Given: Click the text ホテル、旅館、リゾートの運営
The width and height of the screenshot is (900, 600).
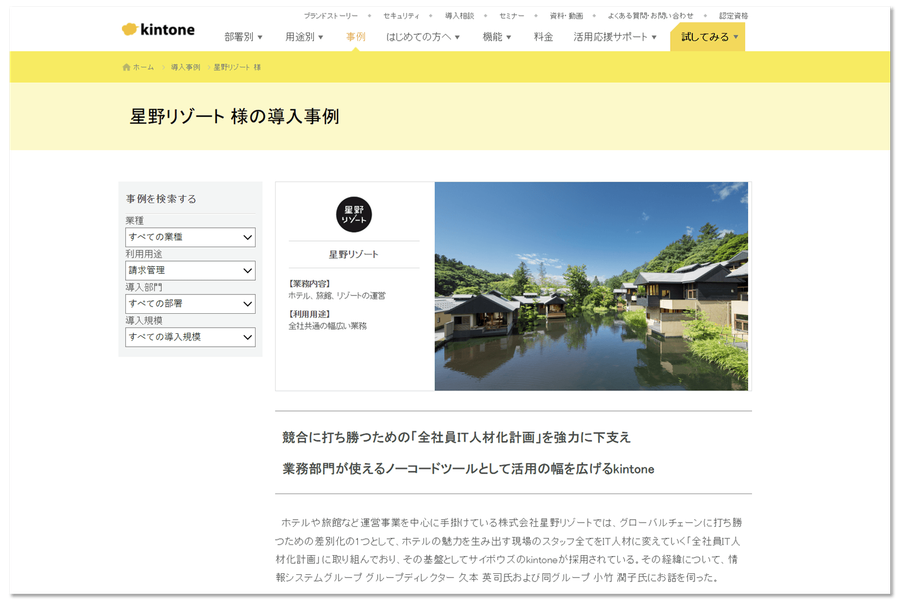Looking at the screenshot, I should tap(337, 296).
